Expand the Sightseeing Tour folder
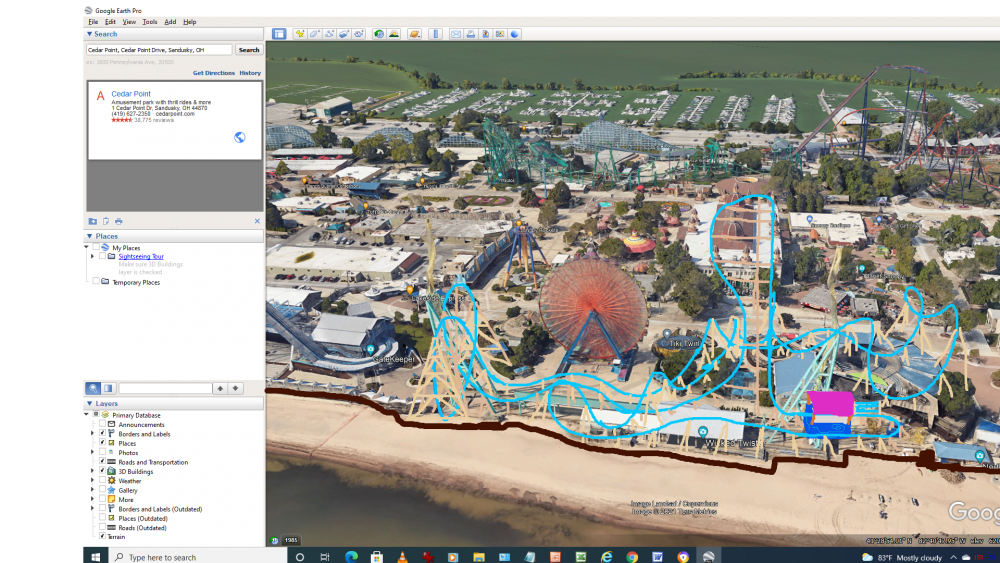The image size is (1000, 563). pos(92,256)
